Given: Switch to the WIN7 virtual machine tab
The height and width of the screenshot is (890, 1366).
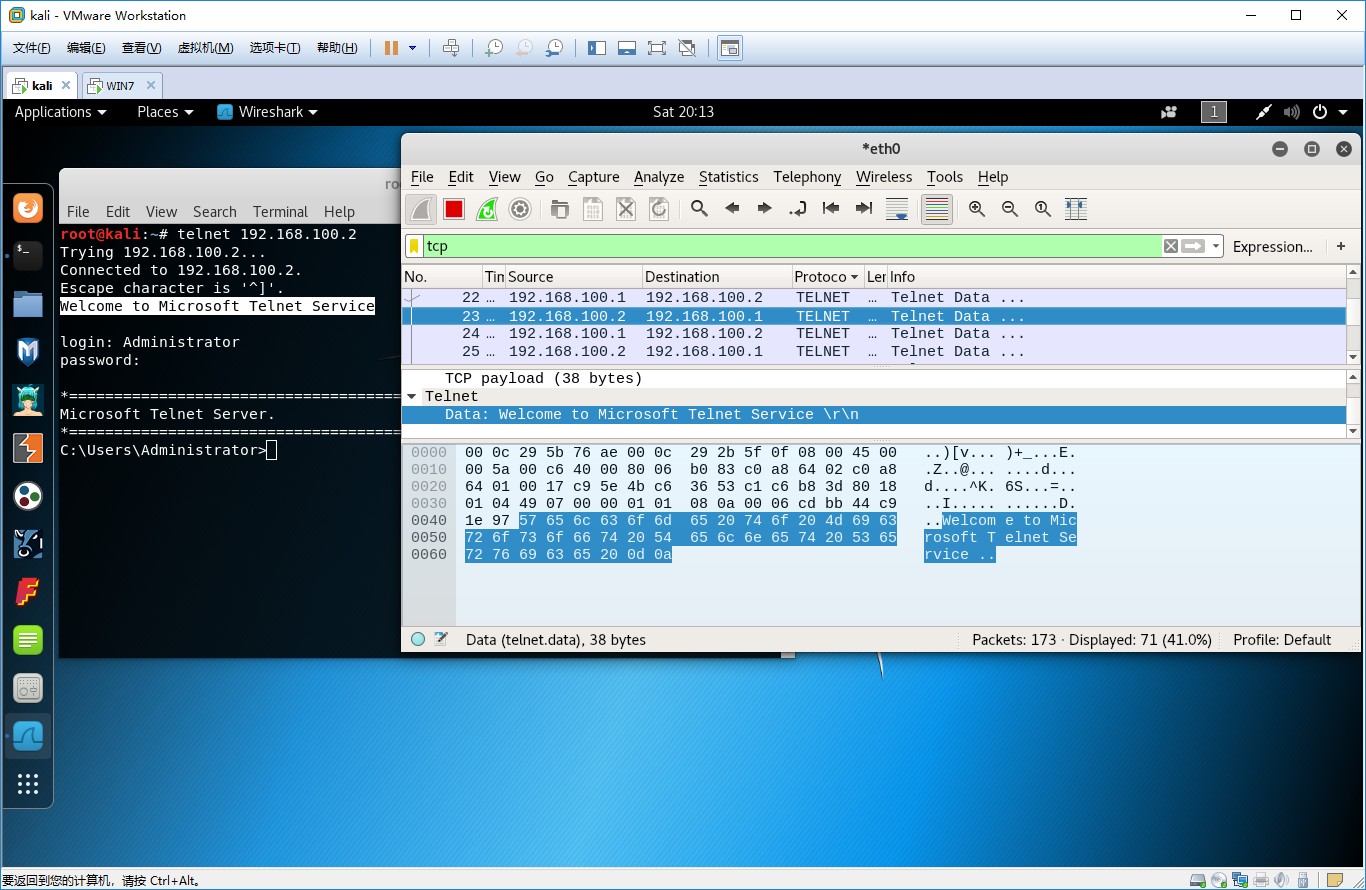Looking at the screenshot, I should pyautogui.click(x=121, y=86).
